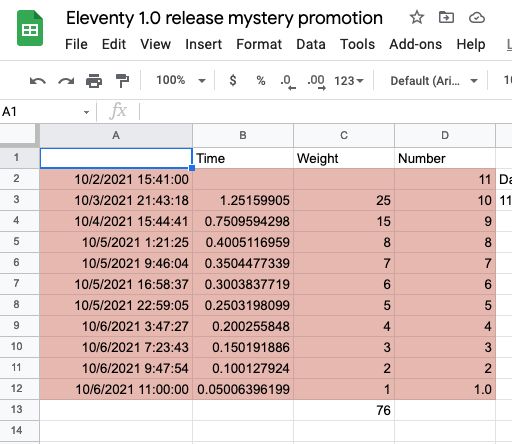
Task: Expand the Default (Ari... font dropdown
Action: pyautogui.click(x=434, y=81)
